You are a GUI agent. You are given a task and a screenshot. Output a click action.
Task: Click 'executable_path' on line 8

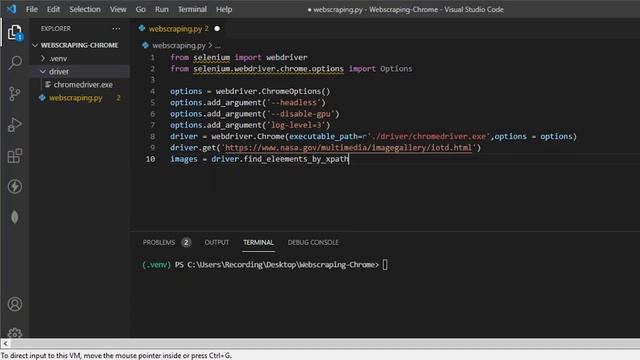pyautogui.click(x=323, y=136)
